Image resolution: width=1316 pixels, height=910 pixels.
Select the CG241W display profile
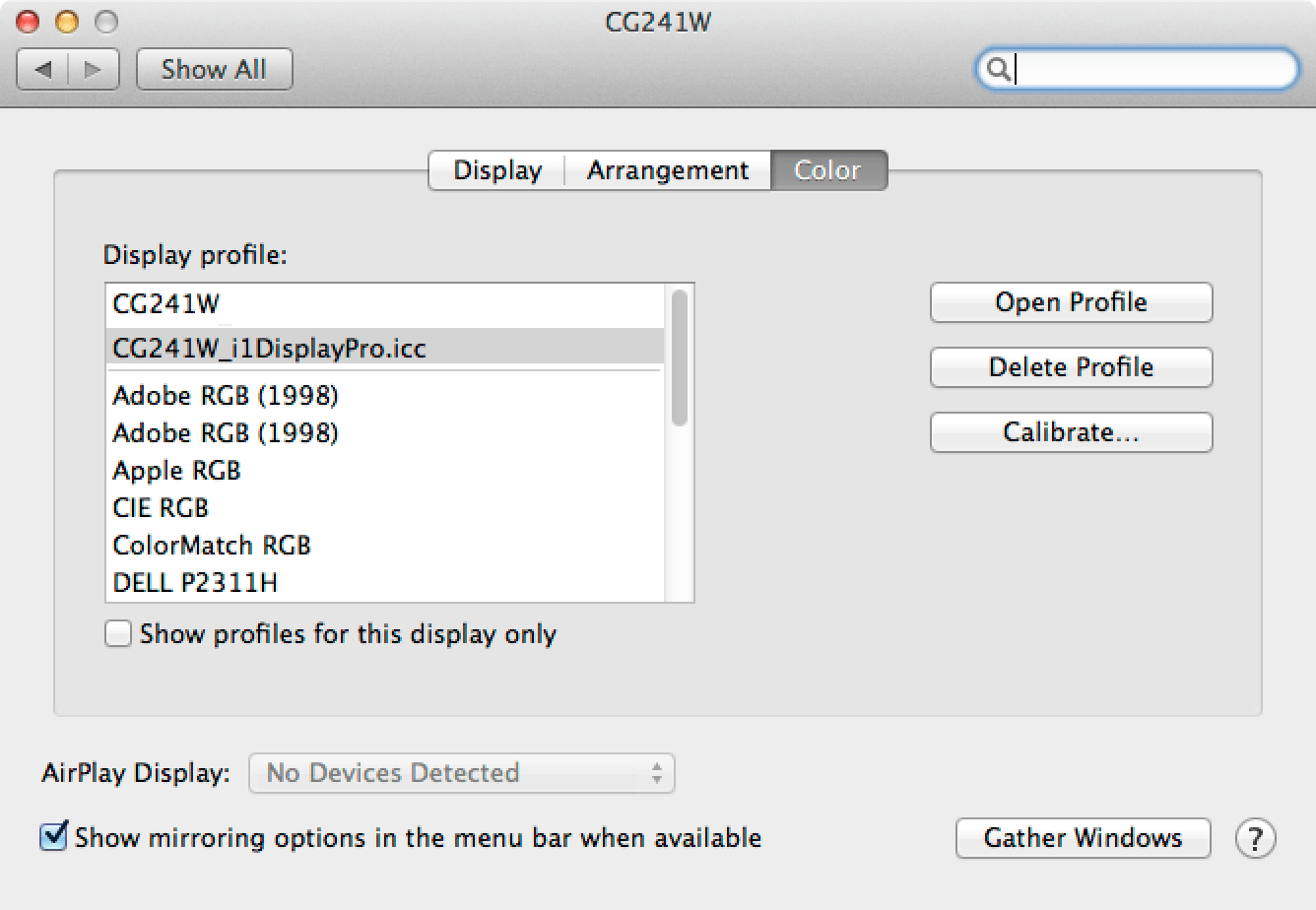(386, 303)
